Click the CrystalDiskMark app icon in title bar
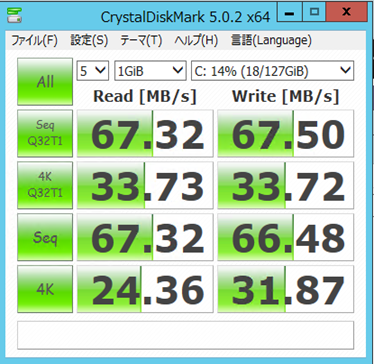The image size is (374, 364). pos(14,15)
